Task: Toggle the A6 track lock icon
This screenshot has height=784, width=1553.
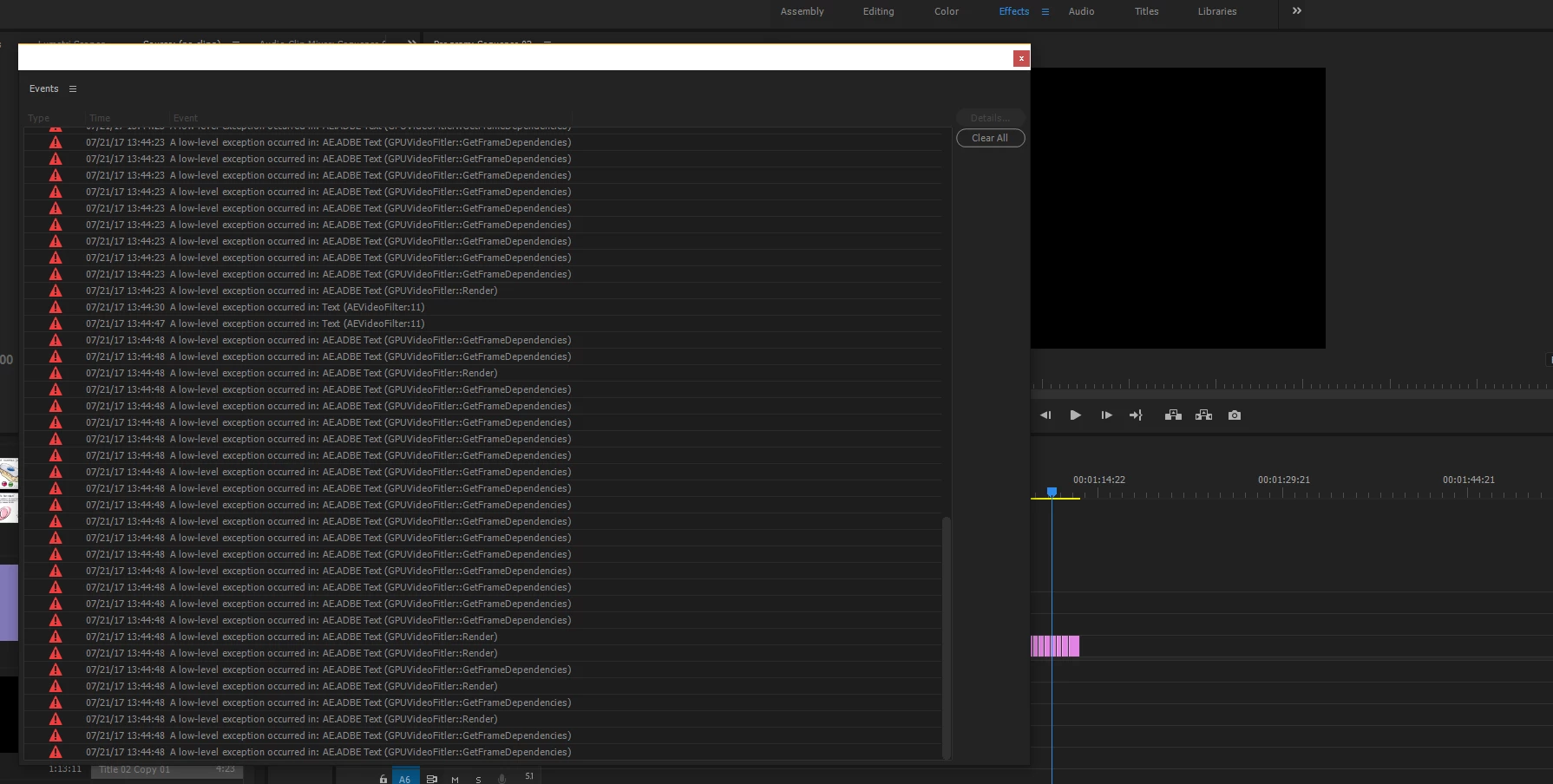Action: [x=383, y=779]
